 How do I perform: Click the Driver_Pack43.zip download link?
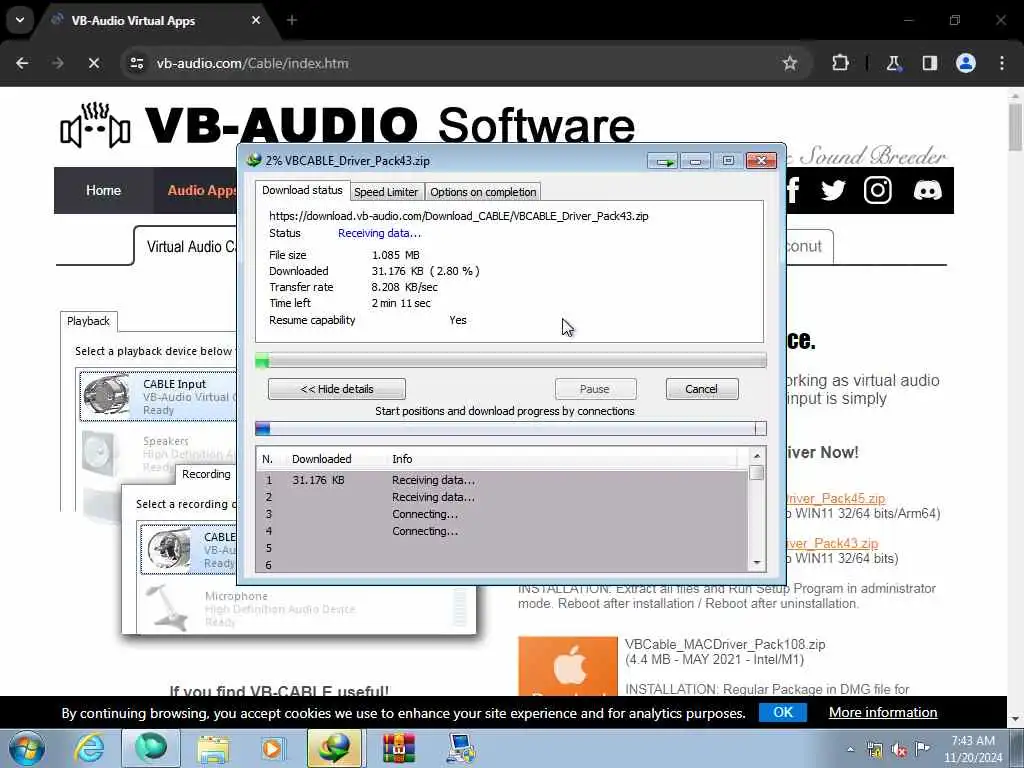tap(832, 543)
